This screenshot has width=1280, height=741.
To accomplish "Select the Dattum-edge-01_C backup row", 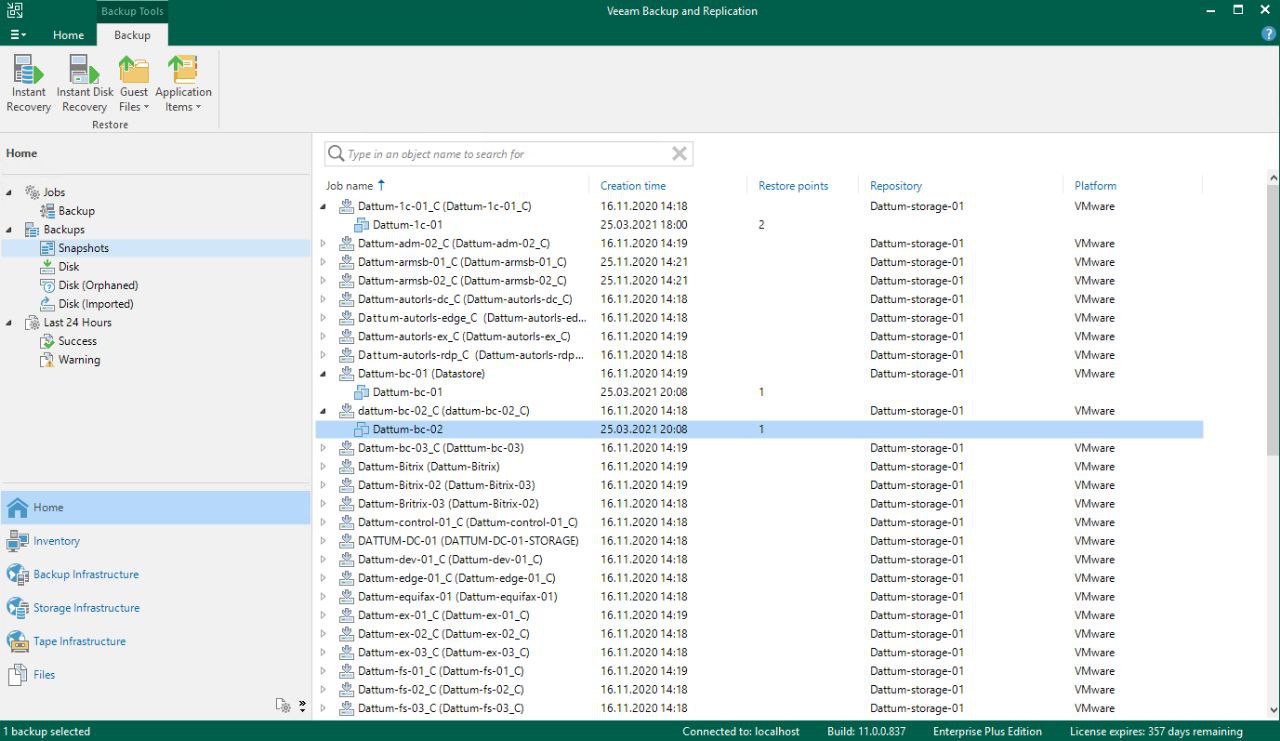I will click(759, 578).
